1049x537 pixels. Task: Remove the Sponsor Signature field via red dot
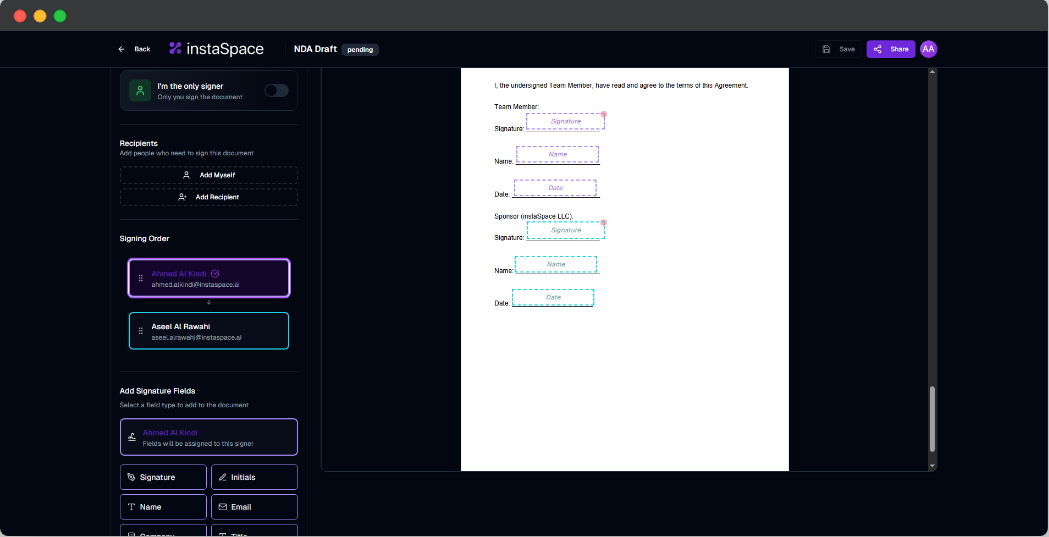coord(603,223)
